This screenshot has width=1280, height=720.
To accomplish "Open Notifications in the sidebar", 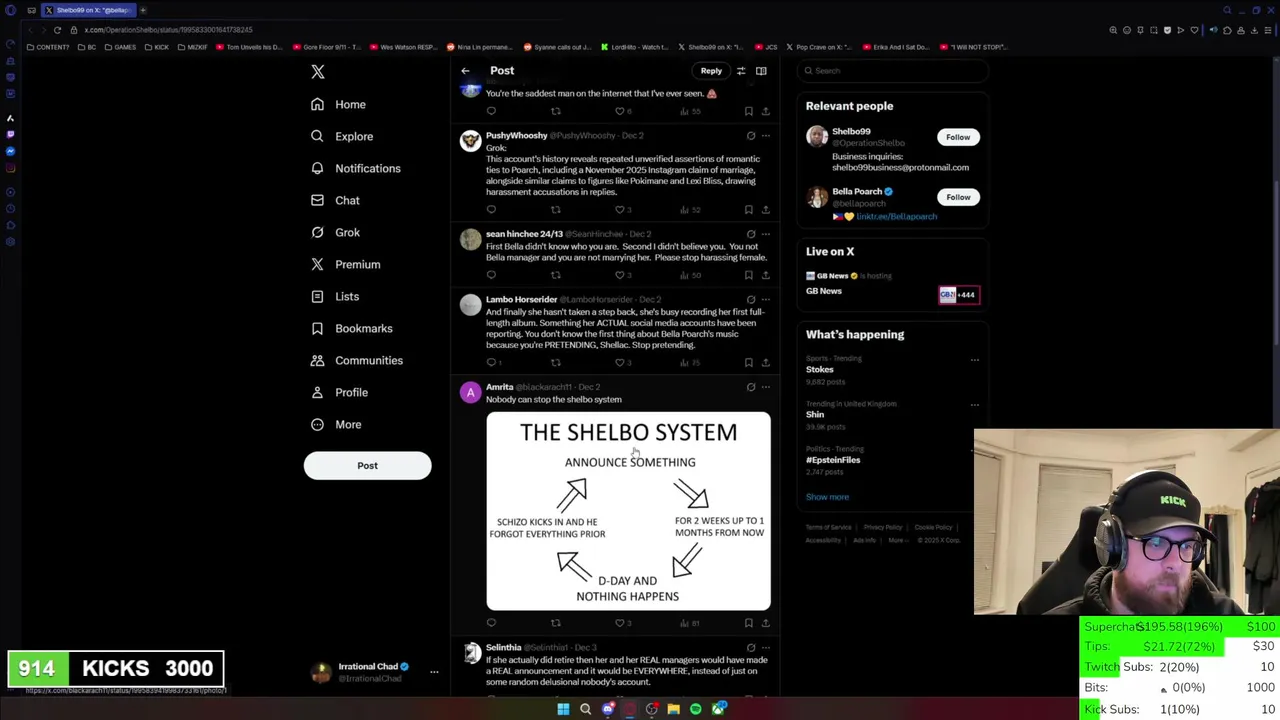I will coord(355,168).
